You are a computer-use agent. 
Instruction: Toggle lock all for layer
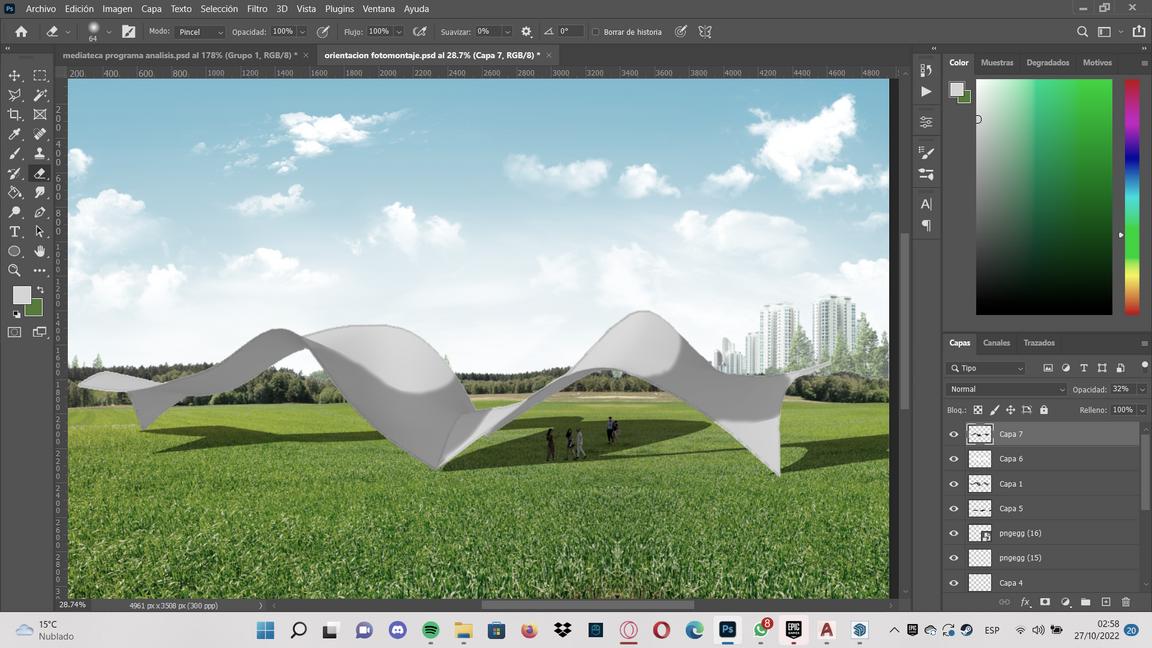click(x=1044, y=410)
